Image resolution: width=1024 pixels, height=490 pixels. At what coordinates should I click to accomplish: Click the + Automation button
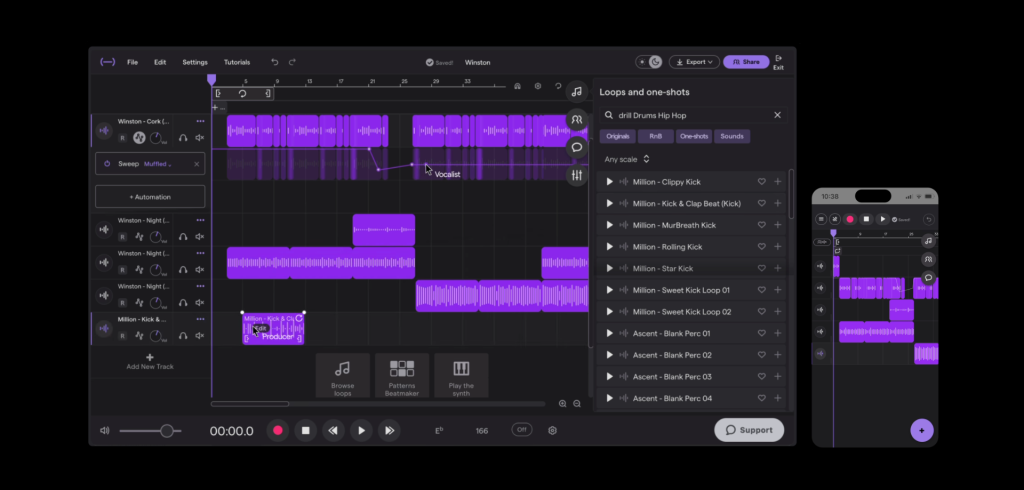[150, 196]
